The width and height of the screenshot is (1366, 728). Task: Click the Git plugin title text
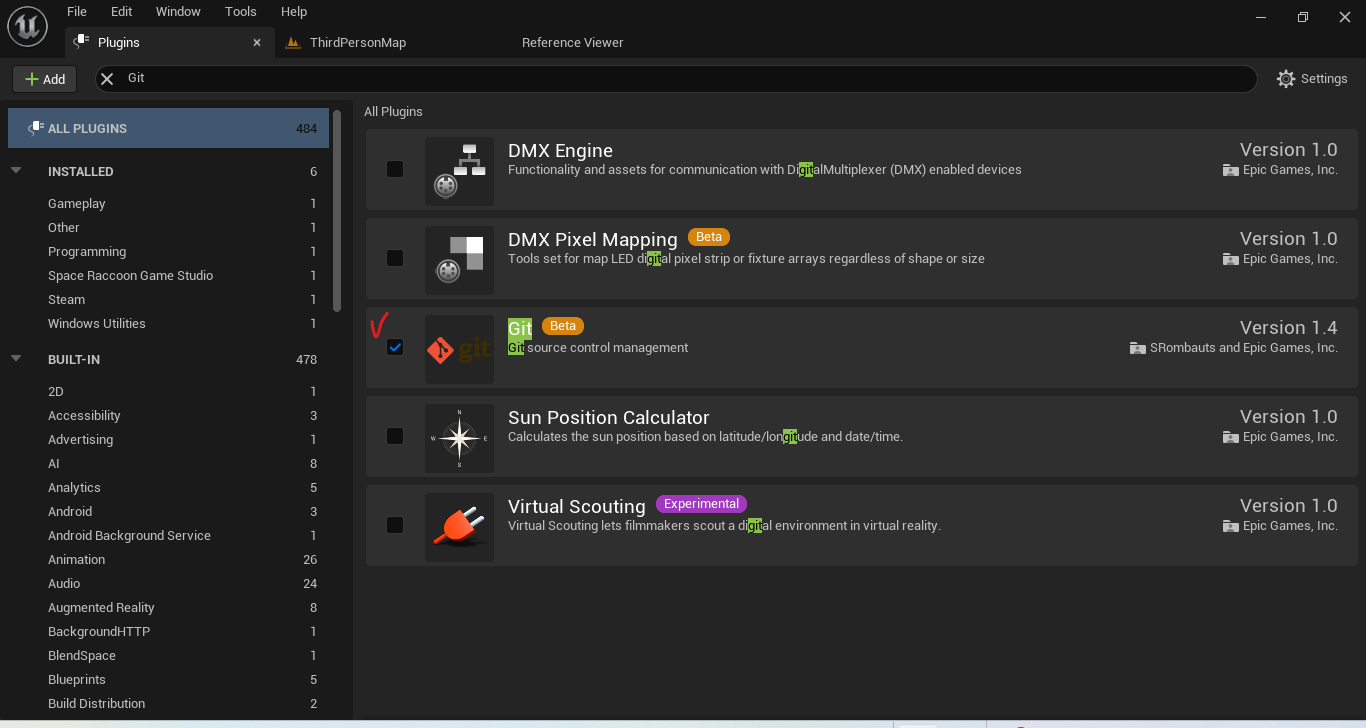(520, 328)
